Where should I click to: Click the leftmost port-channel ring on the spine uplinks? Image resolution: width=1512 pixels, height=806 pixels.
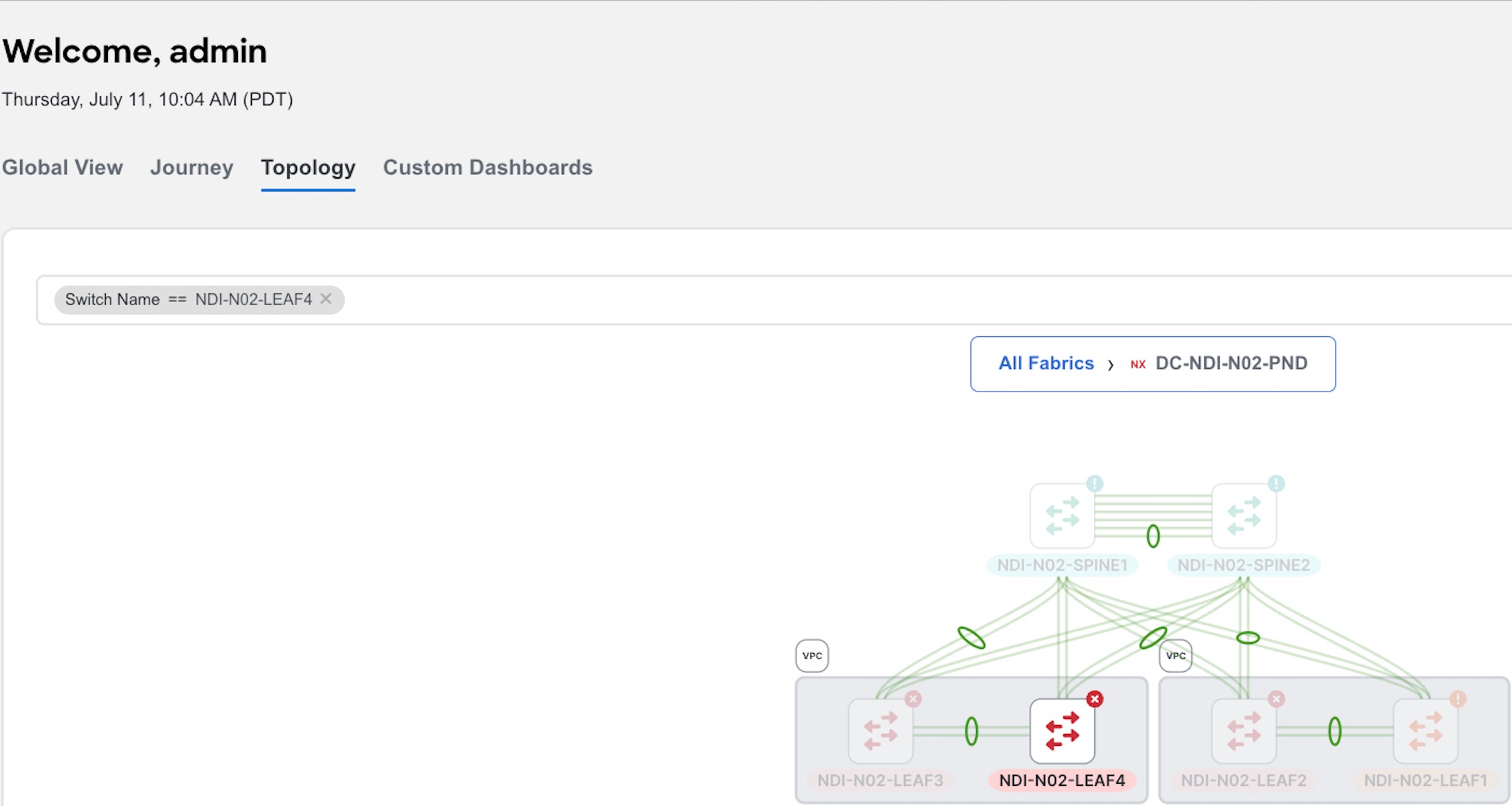tap(972, 638)
